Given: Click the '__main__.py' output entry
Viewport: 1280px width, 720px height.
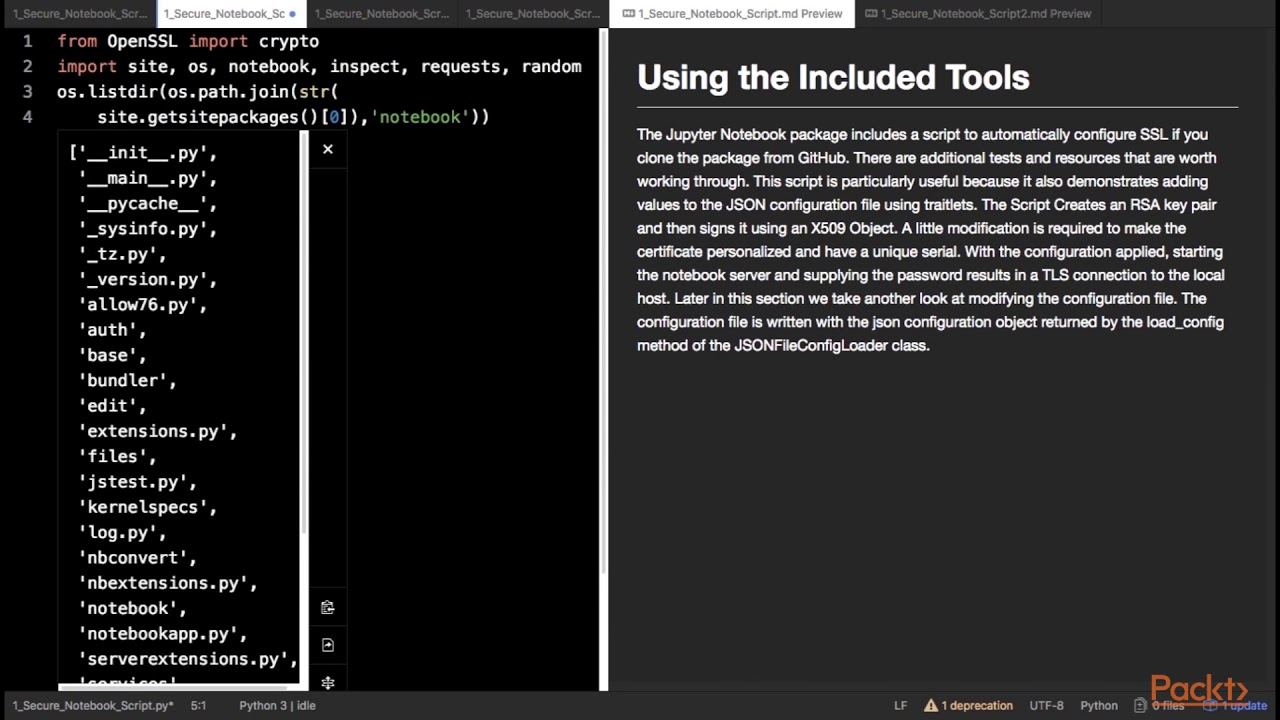Looking at the screenshot, I should (148, 178).
